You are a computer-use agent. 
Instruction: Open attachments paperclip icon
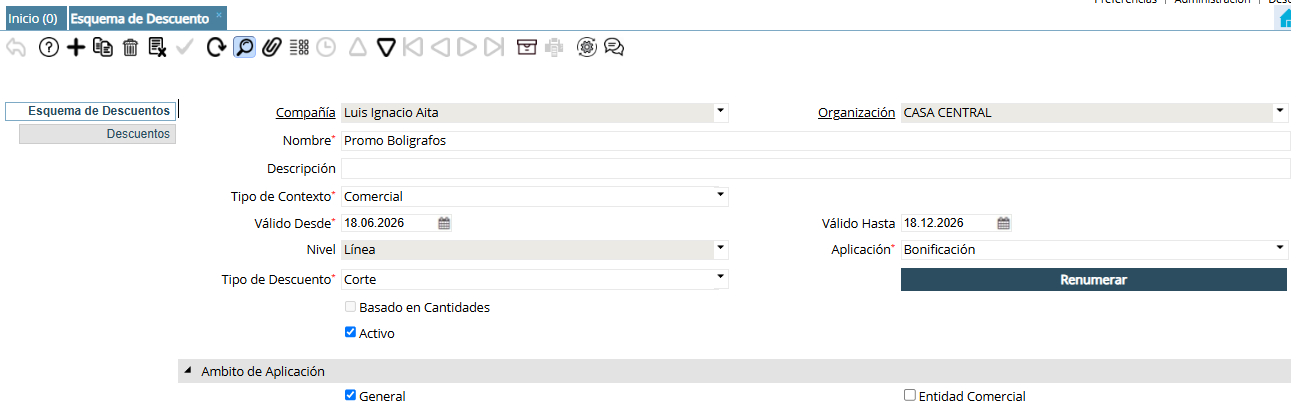coord(271,47)
